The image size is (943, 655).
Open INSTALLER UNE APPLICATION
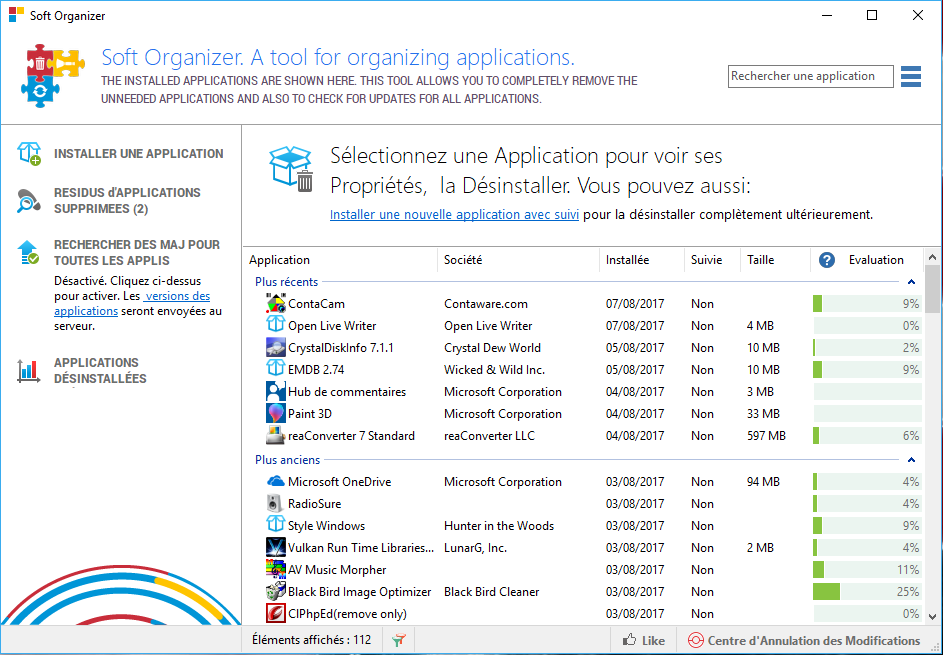pos(138,153)
